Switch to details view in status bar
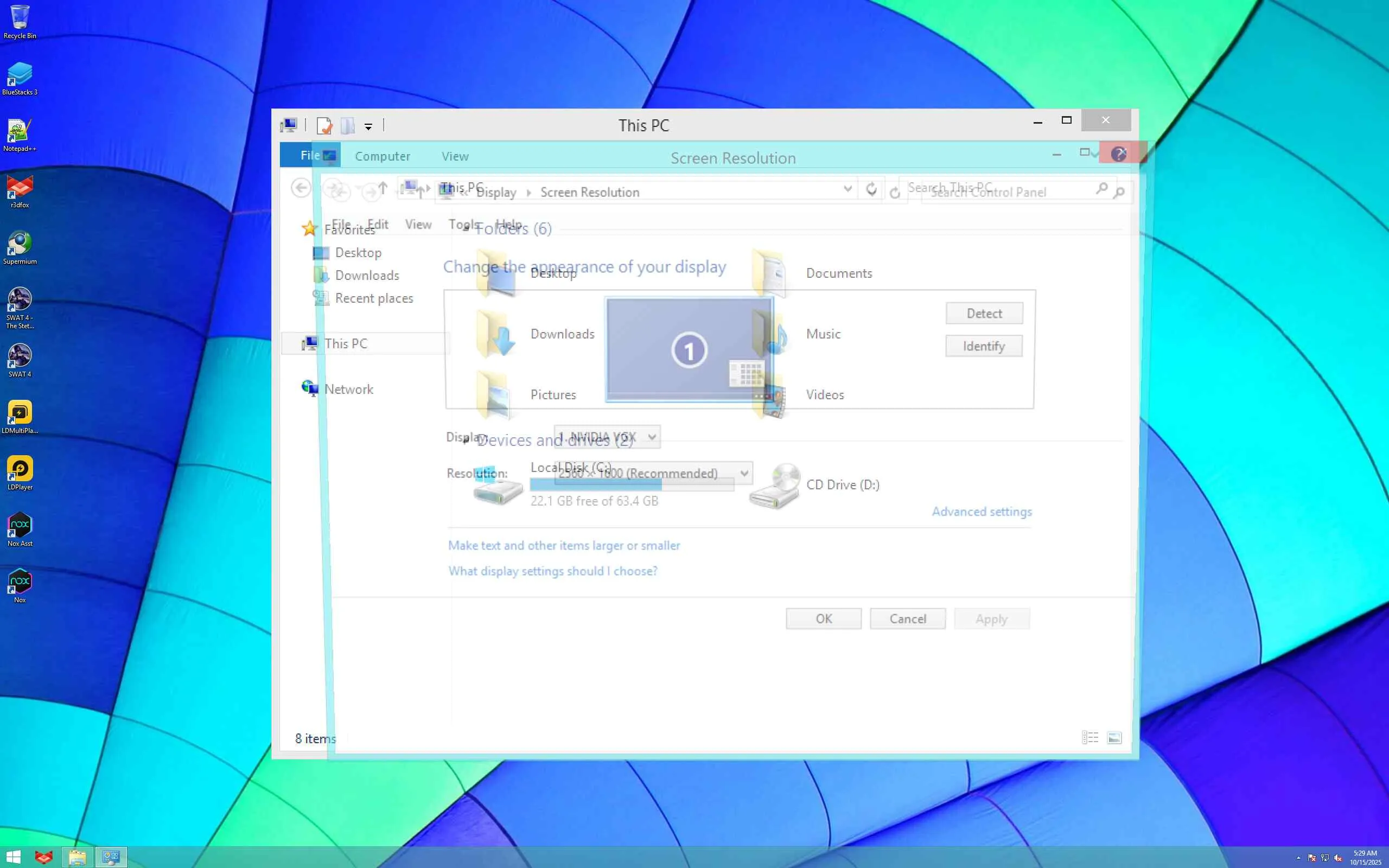The height and width of the screenshot is (868, 1389). coord(1090,738)
